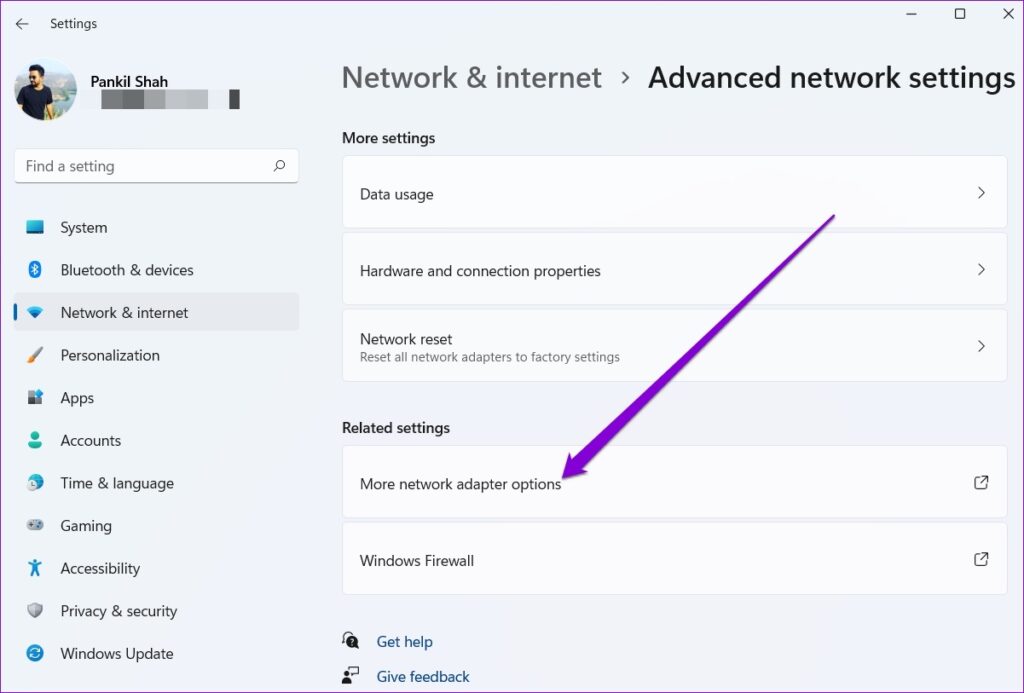This screenshot has height=693, width=1024.
Task: Select the System icon in the sidebar
Action: (x=35, y=227)
